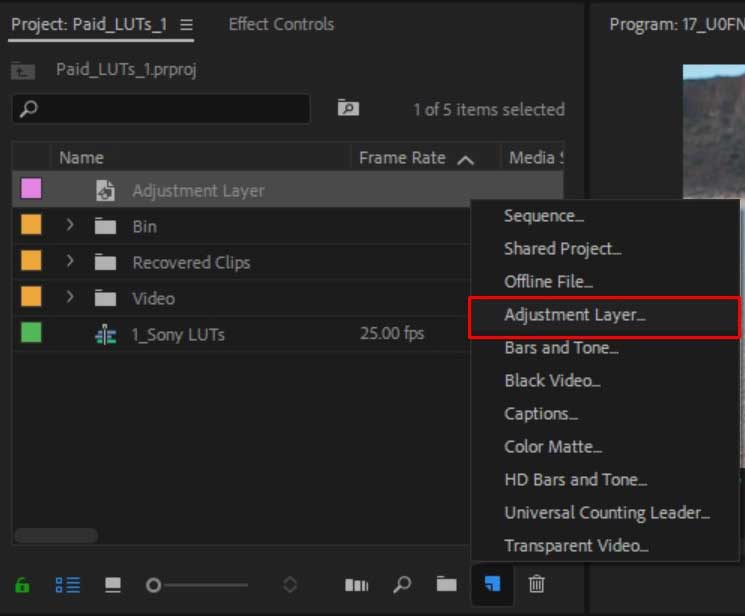Open the Program monitor tab

677,24
